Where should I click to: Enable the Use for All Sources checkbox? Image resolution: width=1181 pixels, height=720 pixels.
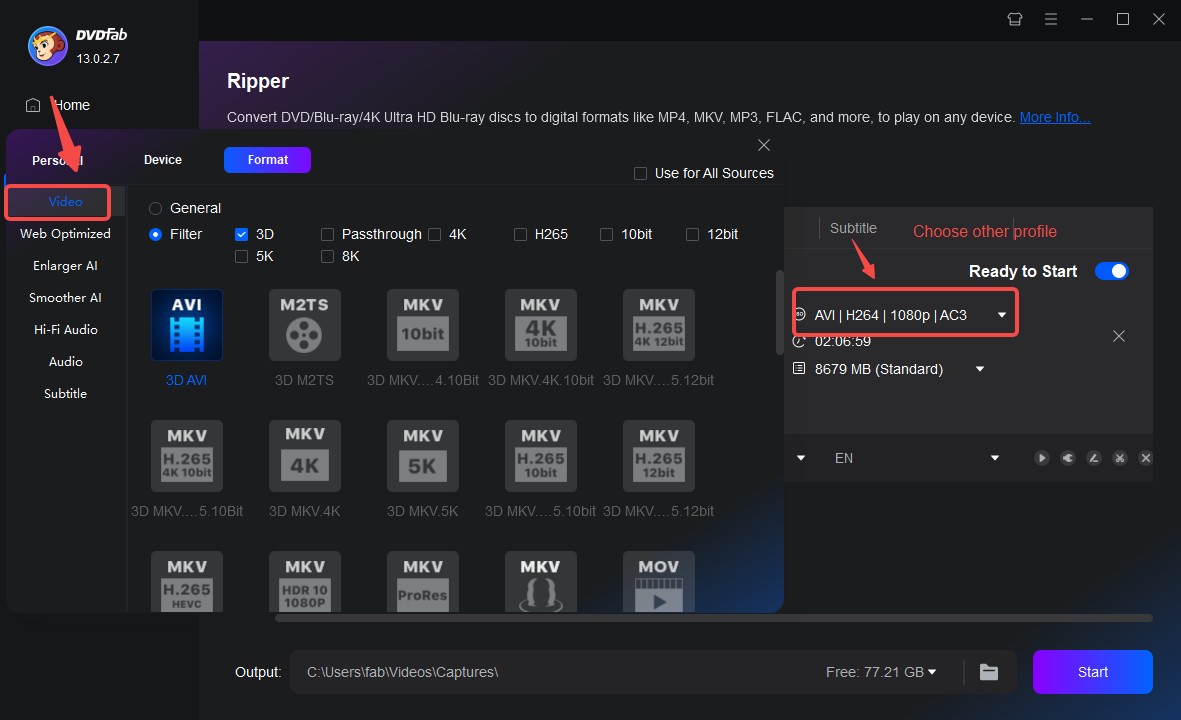[x=641, y=174]
